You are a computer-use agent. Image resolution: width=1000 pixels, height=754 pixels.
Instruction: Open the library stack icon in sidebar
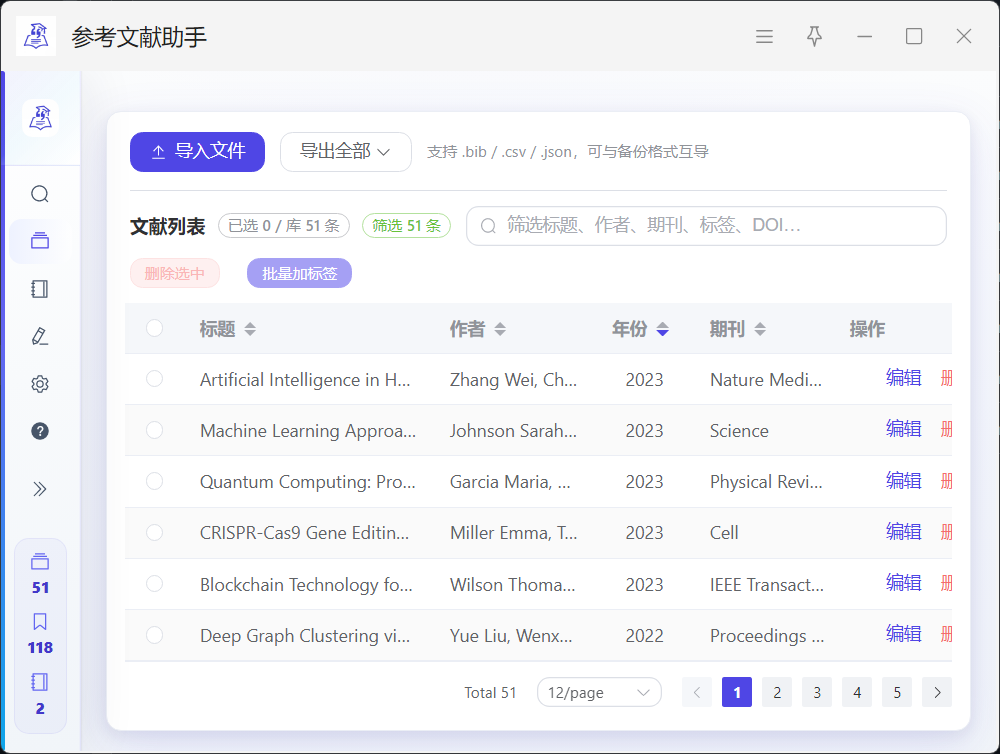point(40,241)
